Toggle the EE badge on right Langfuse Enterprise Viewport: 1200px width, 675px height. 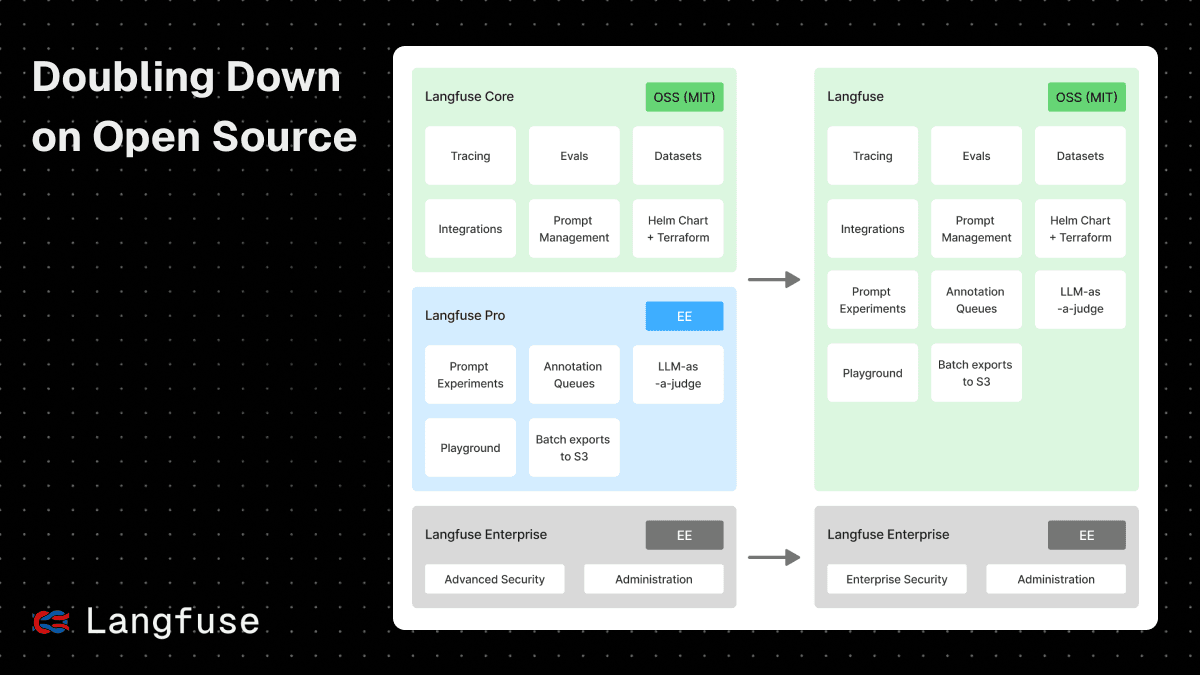pyautogui.click(x=1087, y=535)
